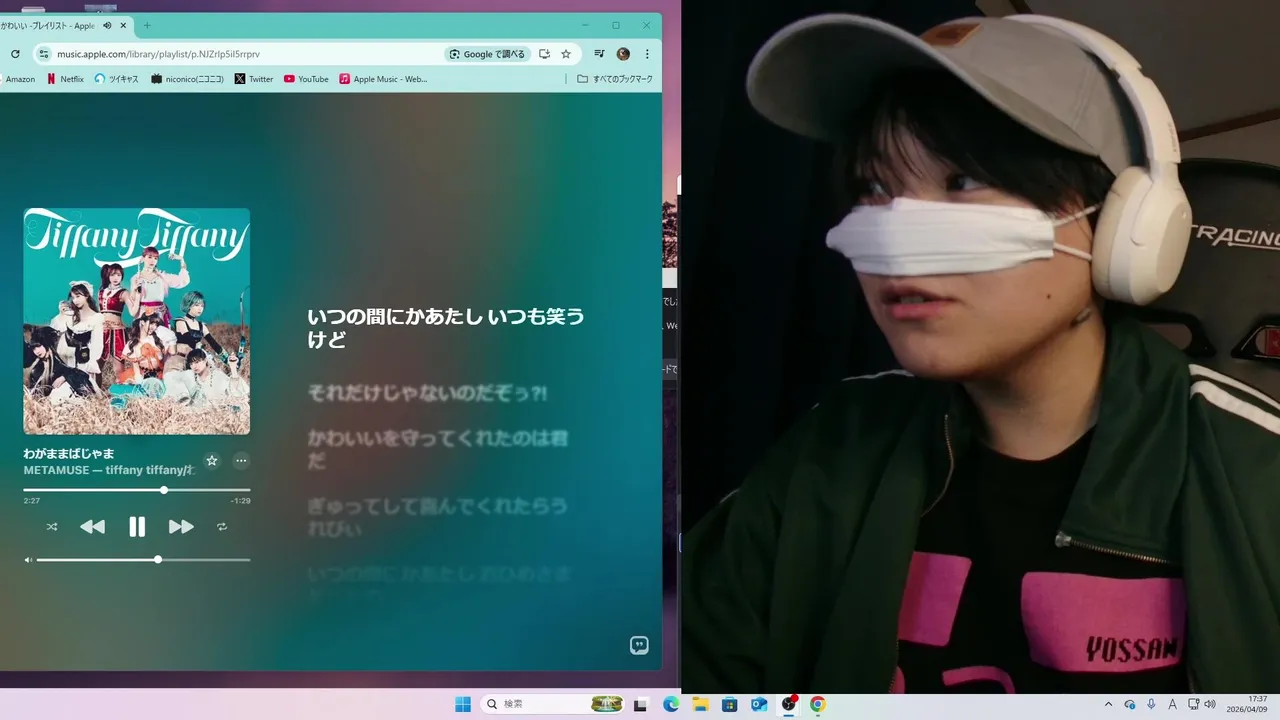Screen dimensions: 1280x720
Task: Open the network tray icon
Action: [x=1194, y=704]
